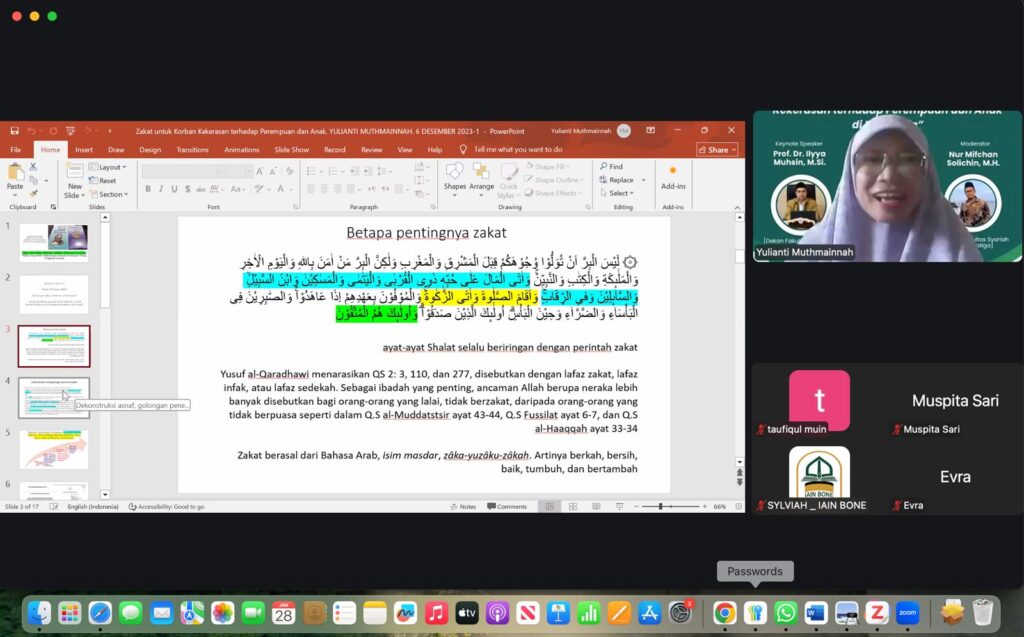Viewport: 1024px width, 637px height.
Task: Select slide 5 thumbnail
Action: click(x=54, y=449)
